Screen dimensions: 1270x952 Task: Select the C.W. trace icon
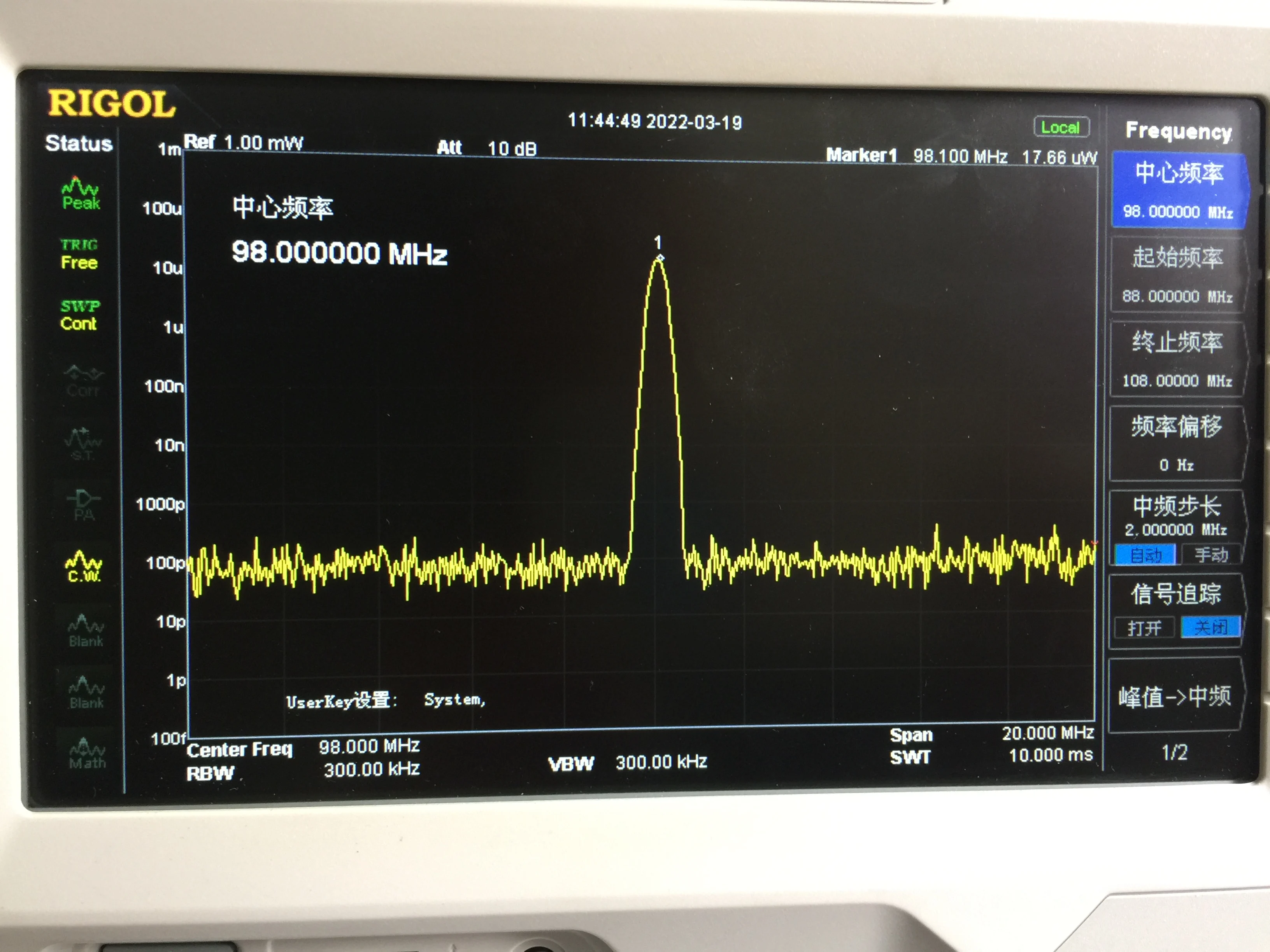click(84, 566)
